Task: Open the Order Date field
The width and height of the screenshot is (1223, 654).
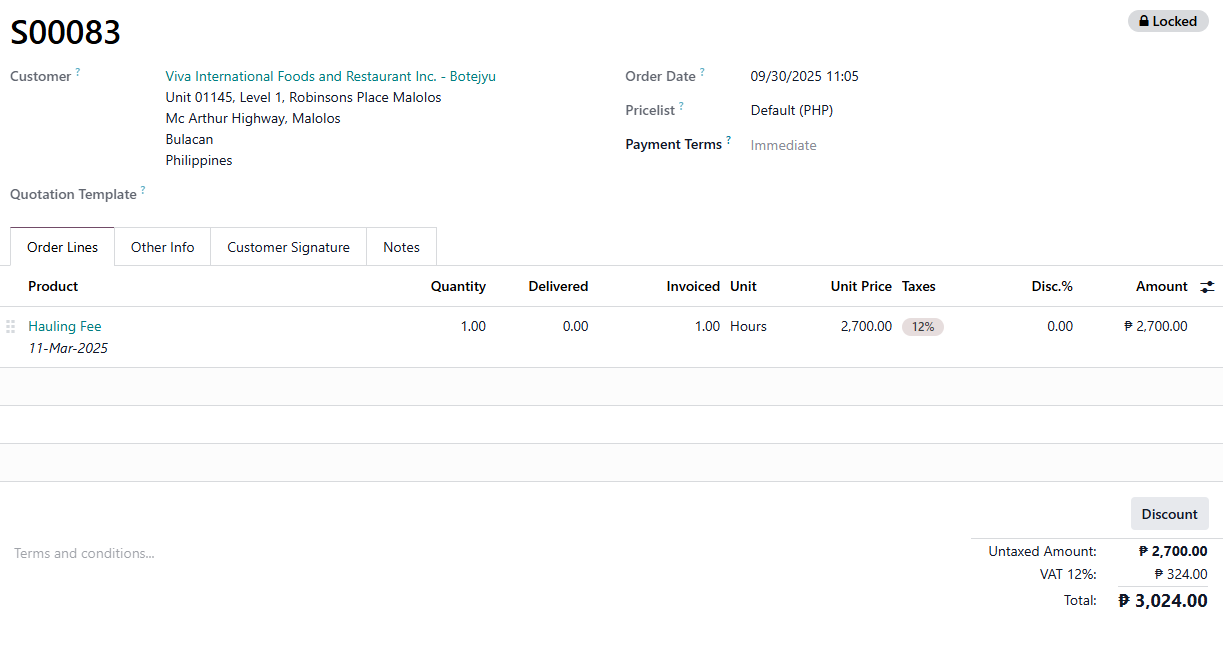Action: [804, 76]
